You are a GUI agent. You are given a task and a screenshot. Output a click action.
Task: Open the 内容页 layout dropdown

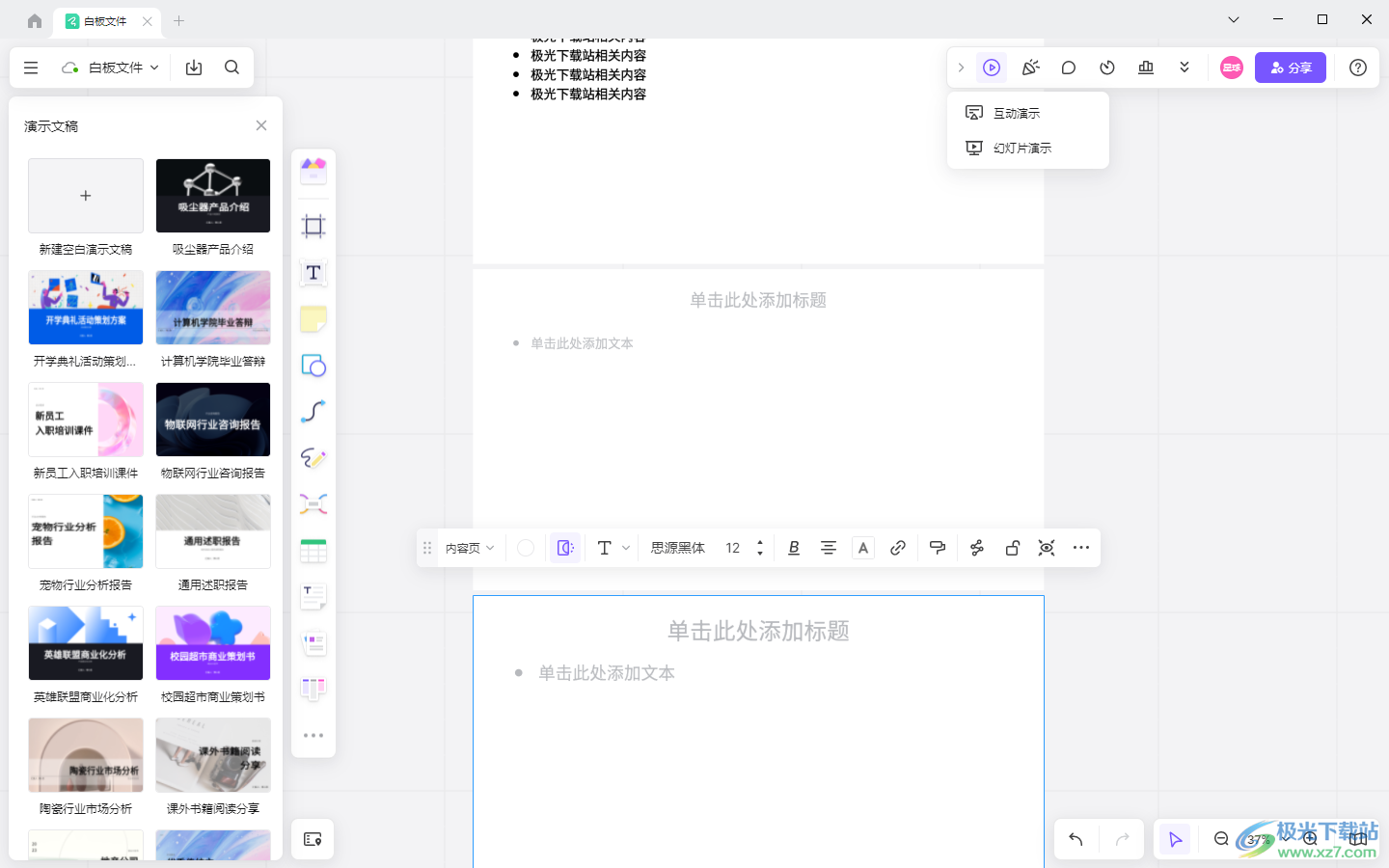coord(470,548)
